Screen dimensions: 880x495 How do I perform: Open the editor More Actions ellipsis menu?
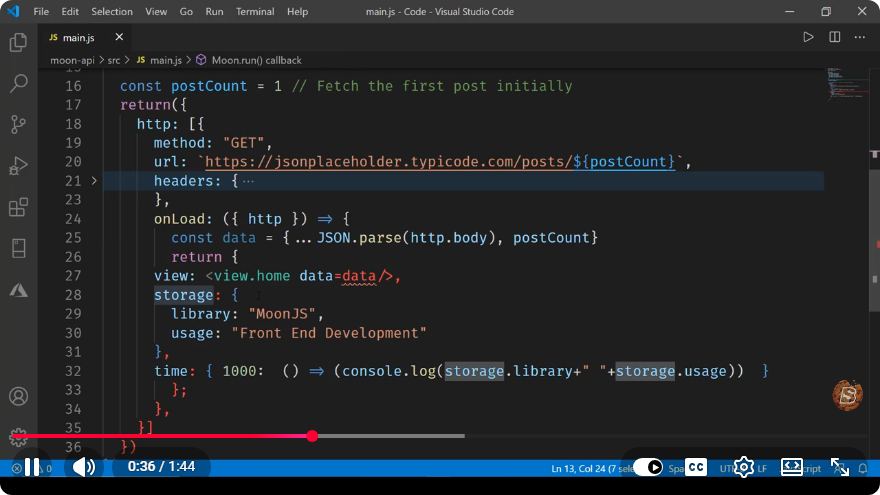point(860,37)
